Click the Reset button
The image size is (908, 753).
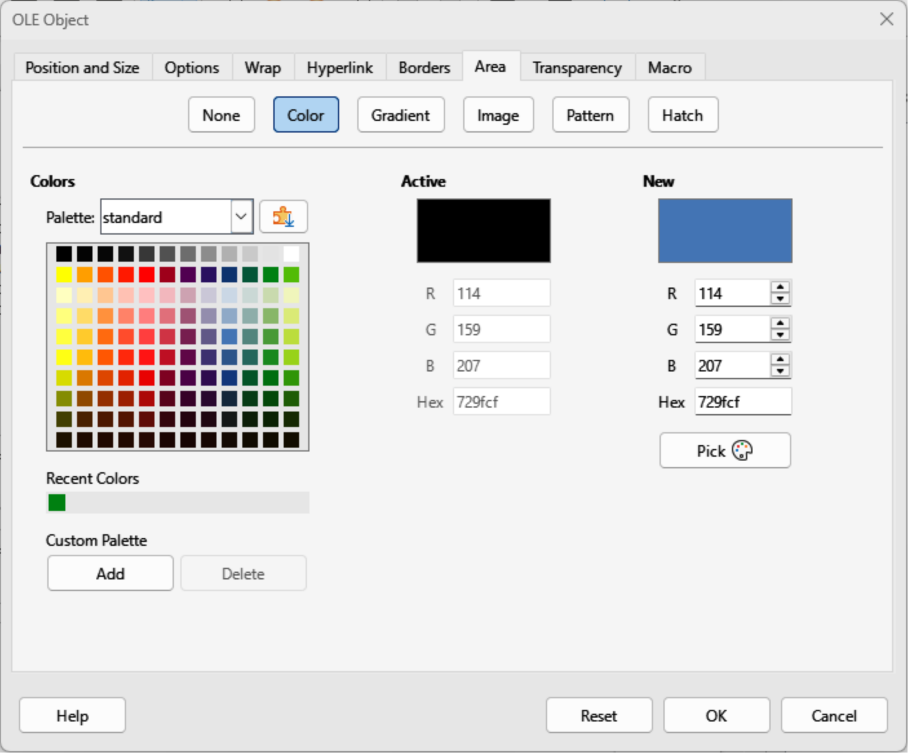599,716
